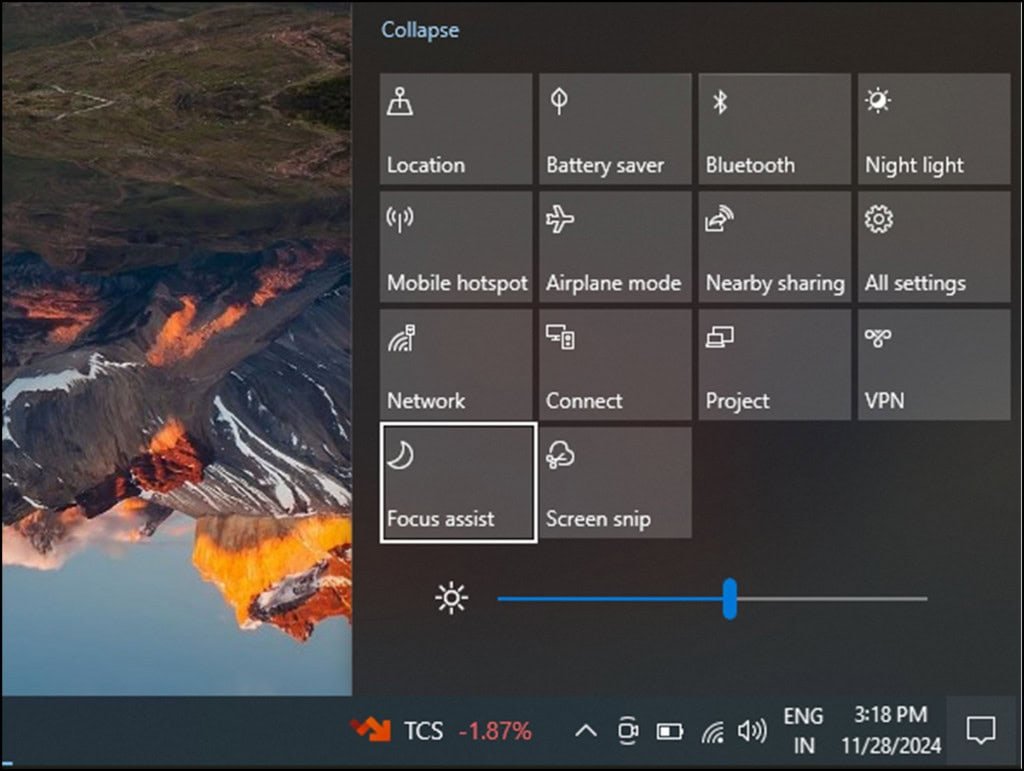Enable Airplane mode tile

click(614, 246)
